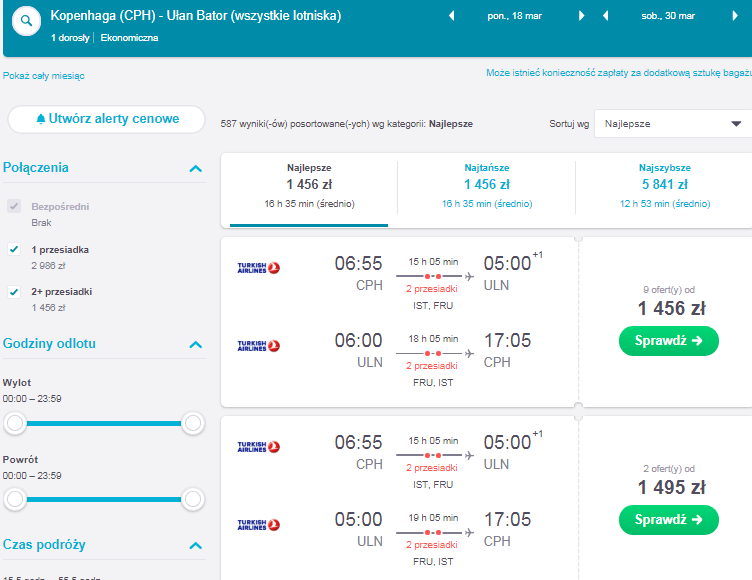The height and width of the screenshot is (580, 752).
Task: Click the Wylot slider left handle
Action: pyautogui.click(x=15, y=423)
